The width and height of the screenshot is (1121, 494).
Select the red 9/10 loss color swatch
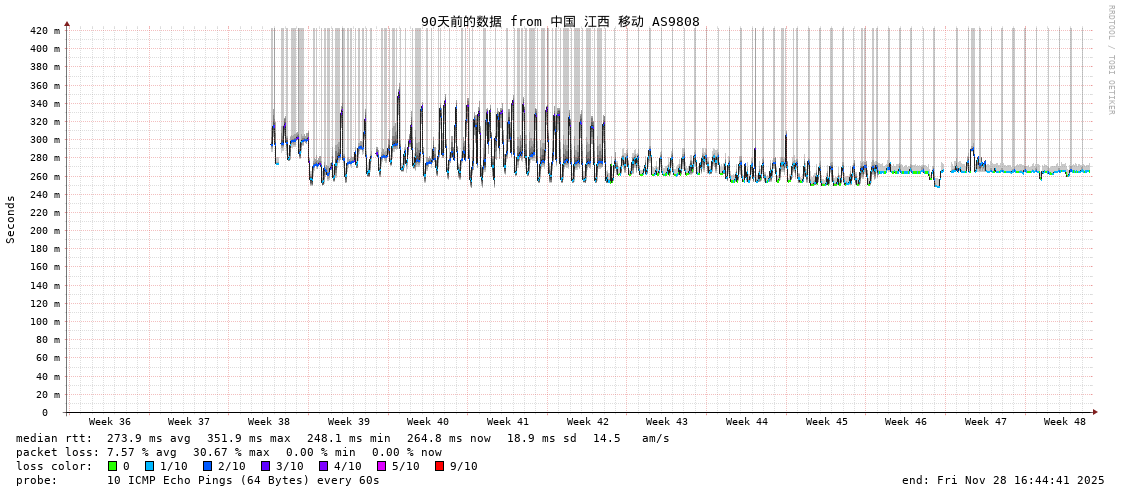(439, 466)
